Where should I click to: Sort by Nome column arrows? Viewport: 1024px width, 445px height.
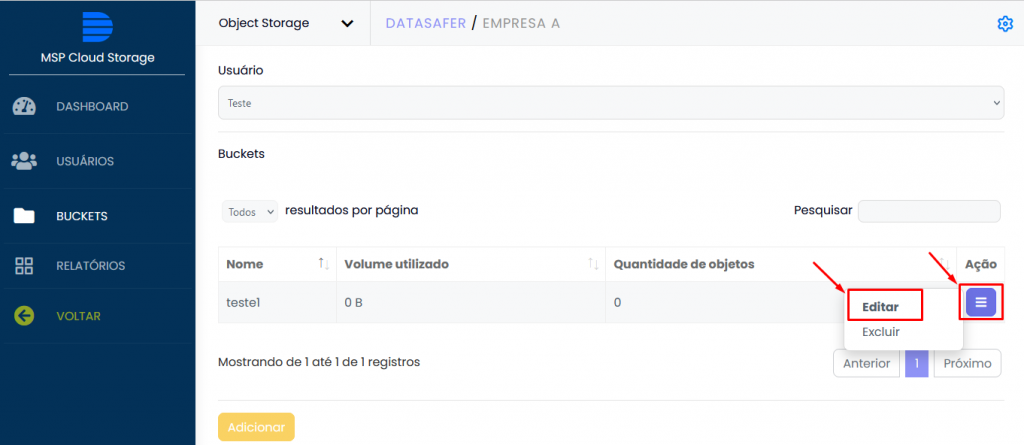click(324, 264)
